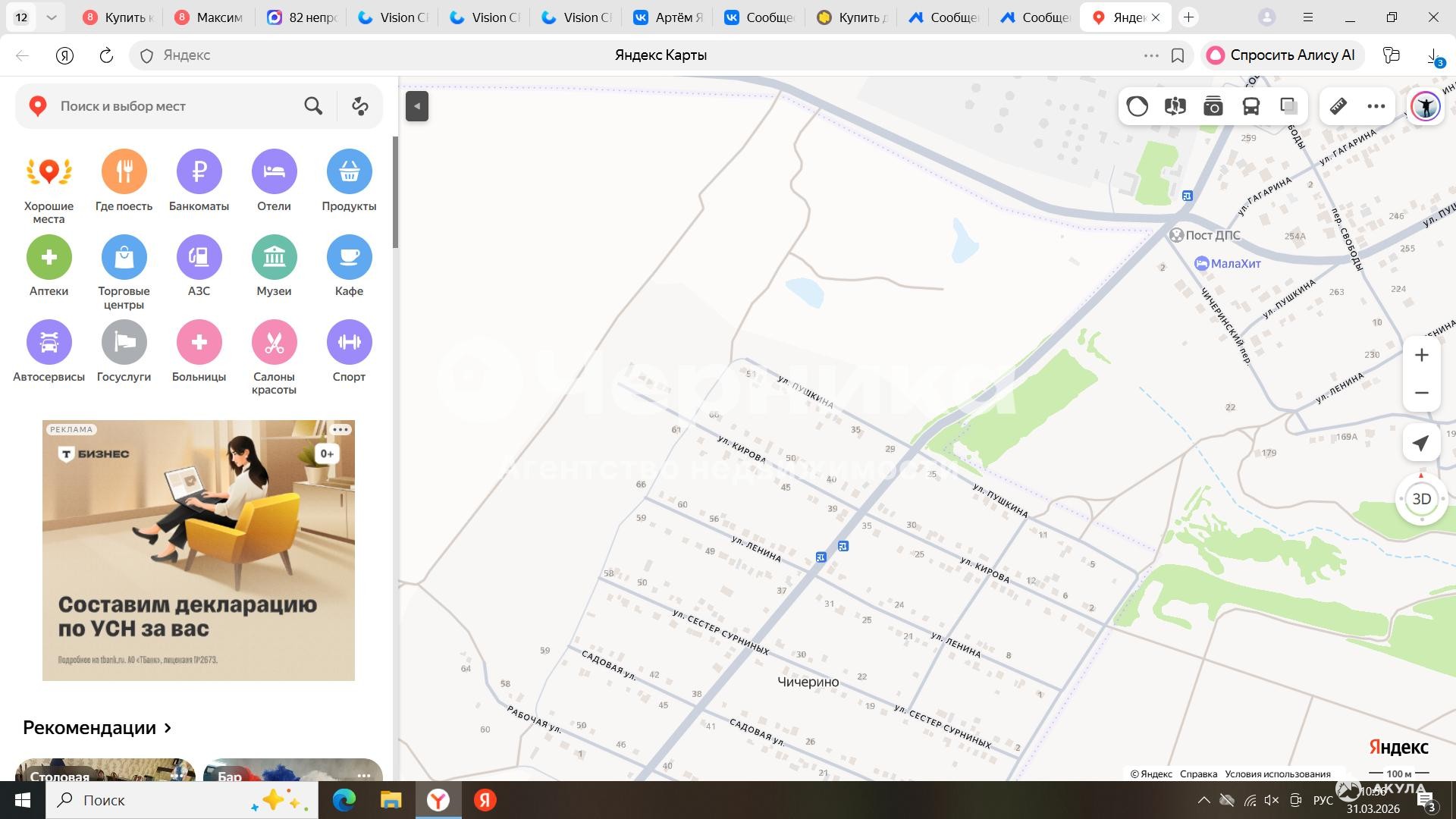The image size is (1456, 819).
Task: Click the search magnifier icon
Action: pos(313,106)
